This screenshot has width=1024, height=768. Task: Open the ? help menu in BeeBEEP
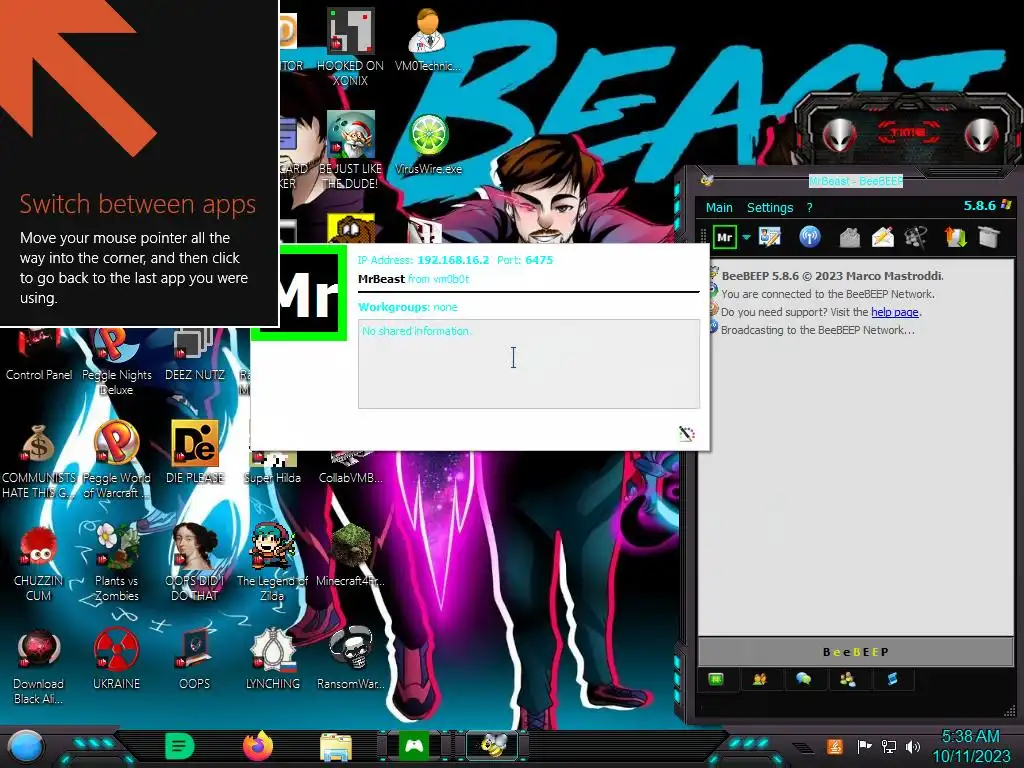[810, 208]
